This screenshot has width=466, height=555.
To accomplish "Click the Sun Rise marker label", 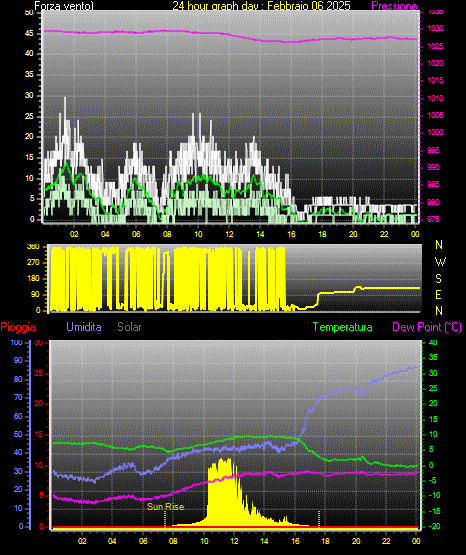I will click(x=166, y=507).
